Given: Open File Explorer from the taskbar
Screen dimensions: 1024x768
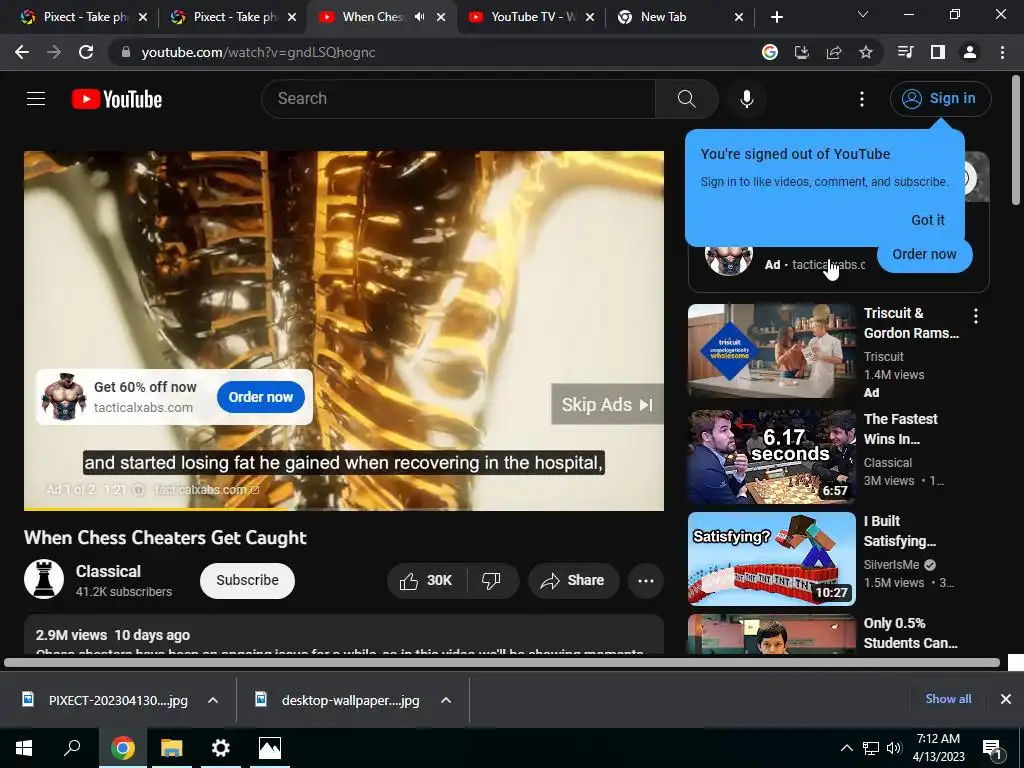Looking at the screenshot, I should [172, 748].
